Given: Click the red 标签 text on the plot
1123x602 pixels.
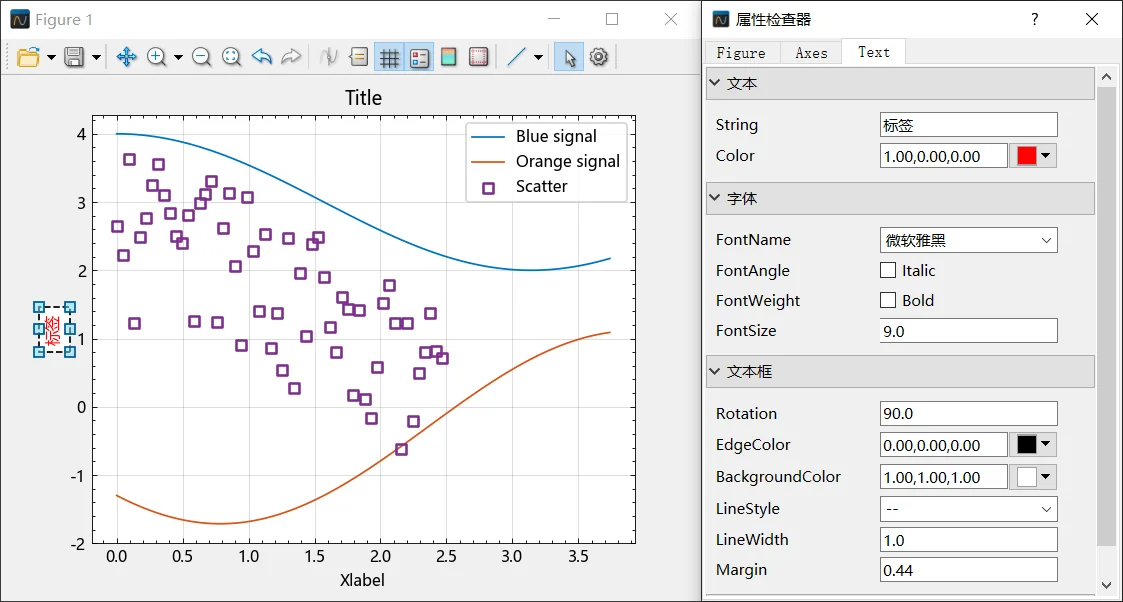Looking at the screenshot, I should (x=53, y=330).
